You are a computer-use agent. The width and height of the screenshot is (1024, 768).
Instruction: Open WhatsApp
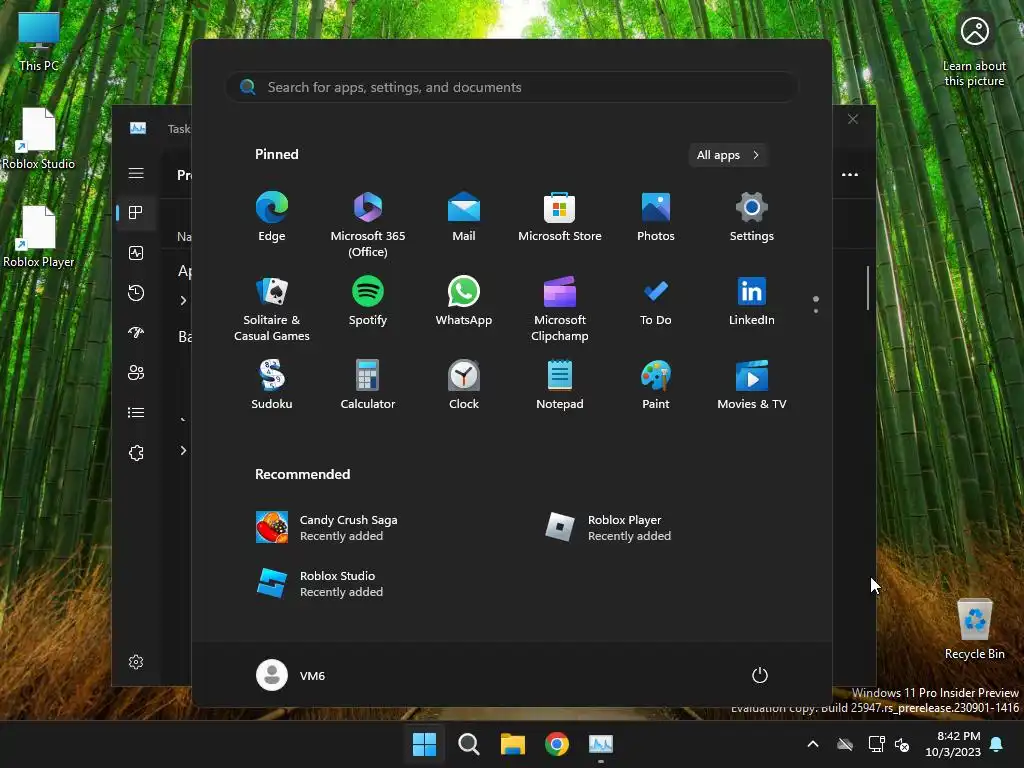point(464,301)
